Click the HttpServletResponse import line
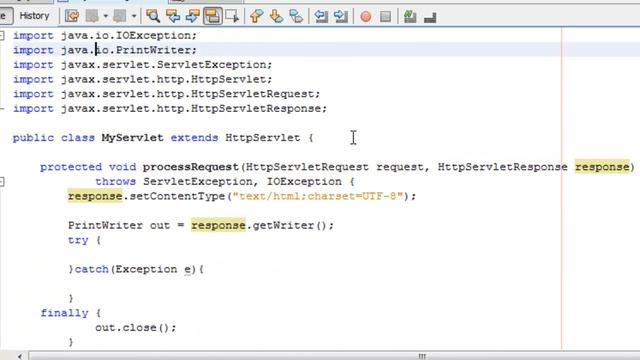Viewport: 640px width, 360px height. coord(170,109)
